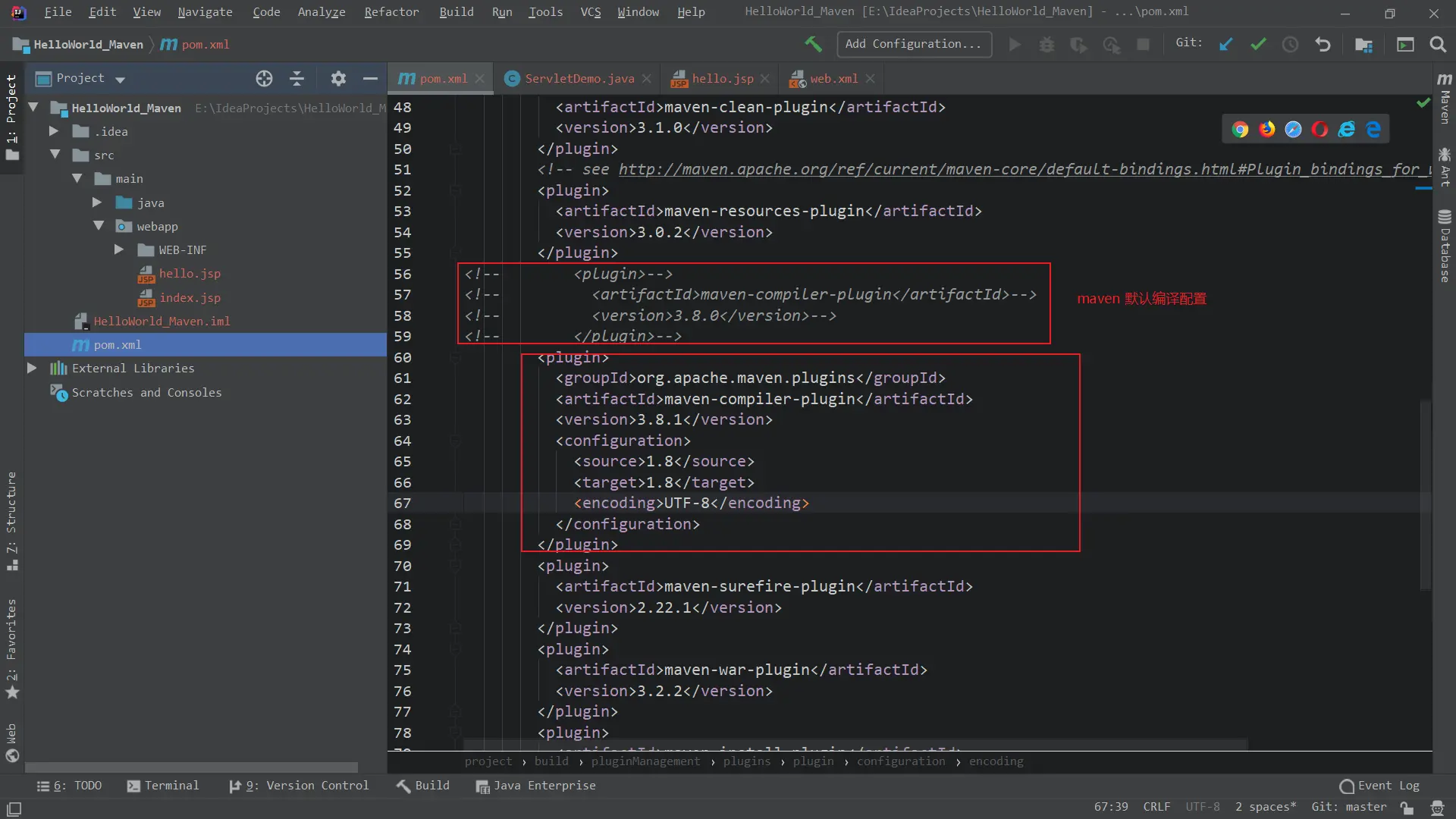Expand the .idea folder
This screenshot has height=819, width=1456.
tap(54, 131)
